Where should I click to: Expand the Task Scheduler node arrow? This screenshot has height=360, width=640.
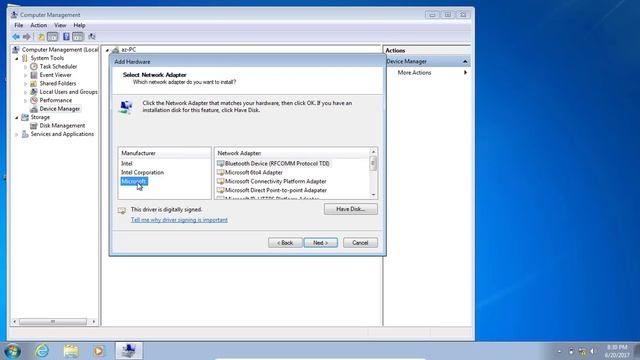[x=26, y=67]
